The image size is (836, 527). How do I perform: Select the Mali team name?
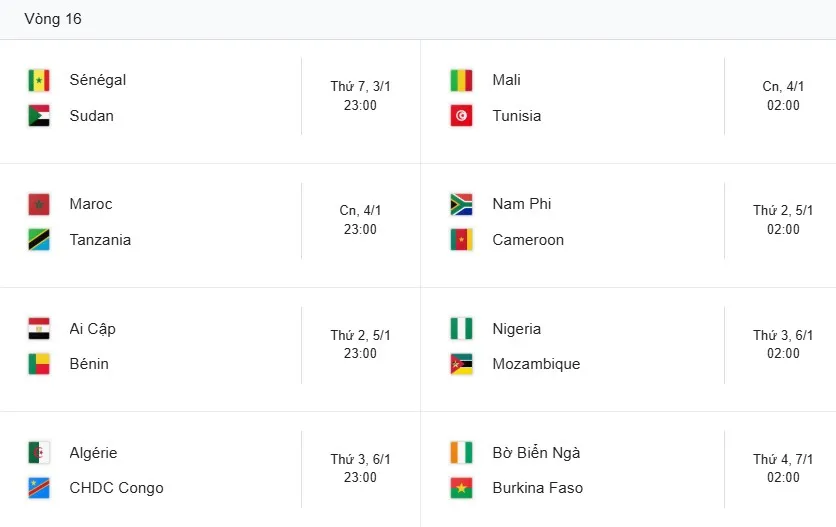tap(507, 80)
